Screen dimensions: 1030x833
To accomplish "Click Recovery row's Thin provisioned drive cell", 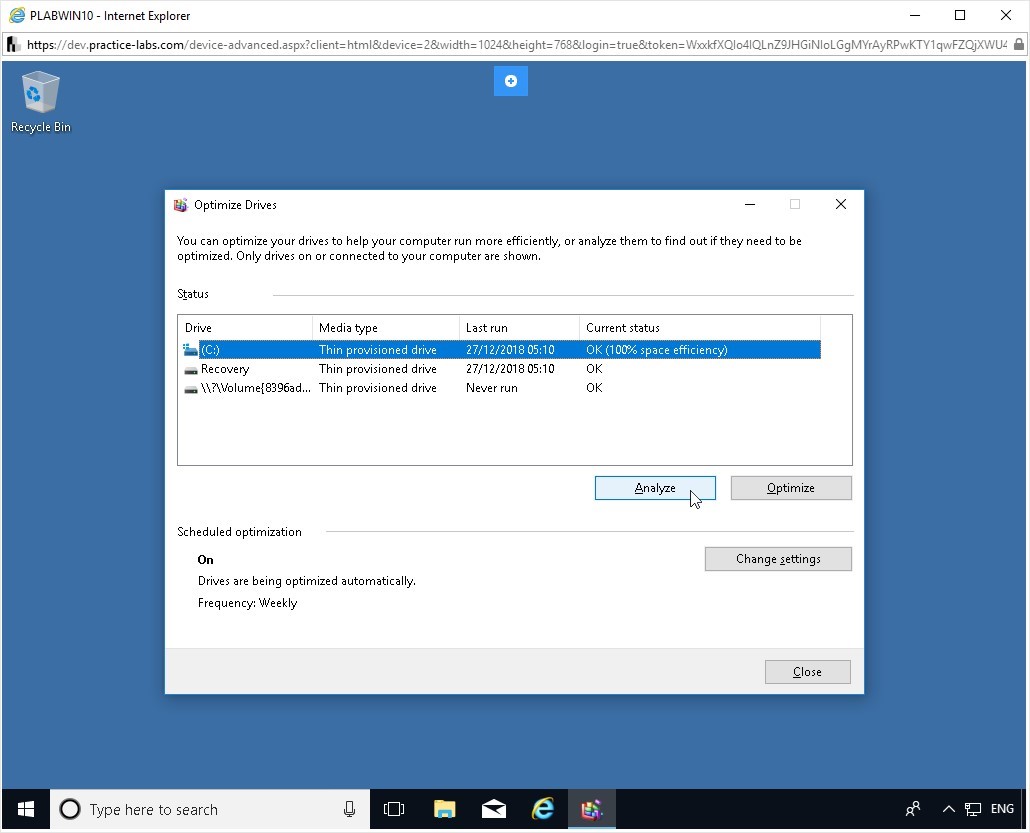I will (378, 369).
